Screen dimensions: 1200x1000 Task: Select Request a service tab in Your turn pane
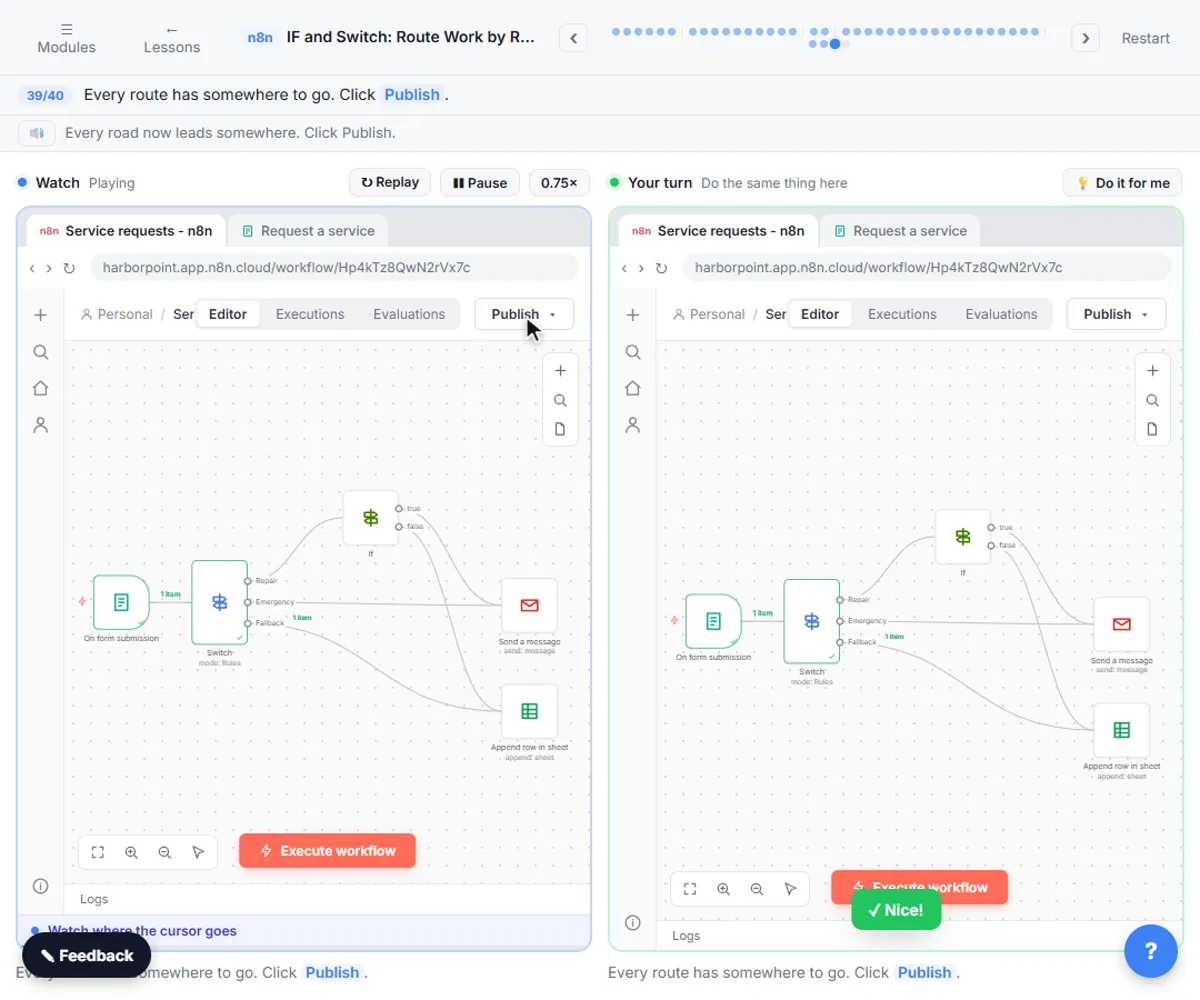pos(900,230)
